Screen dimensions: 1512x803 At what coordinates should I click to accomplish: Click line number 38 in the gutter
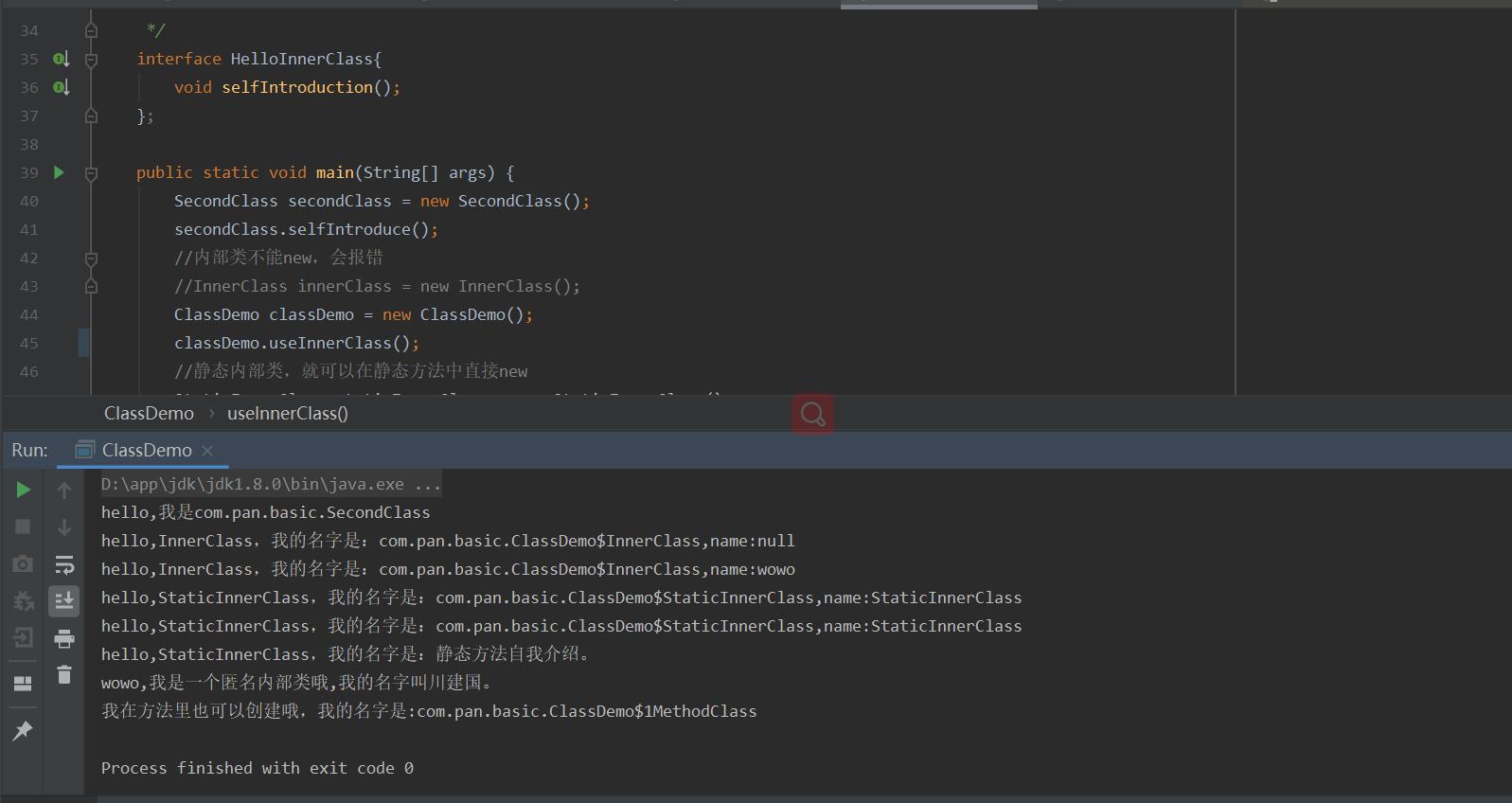pos(29,144)
